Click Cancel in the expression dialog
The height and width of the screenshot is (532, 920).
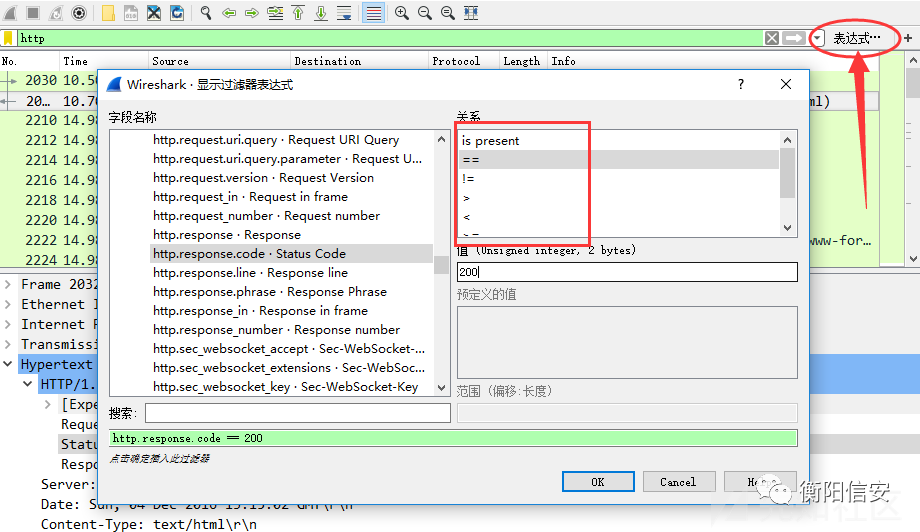coord(678,482)
